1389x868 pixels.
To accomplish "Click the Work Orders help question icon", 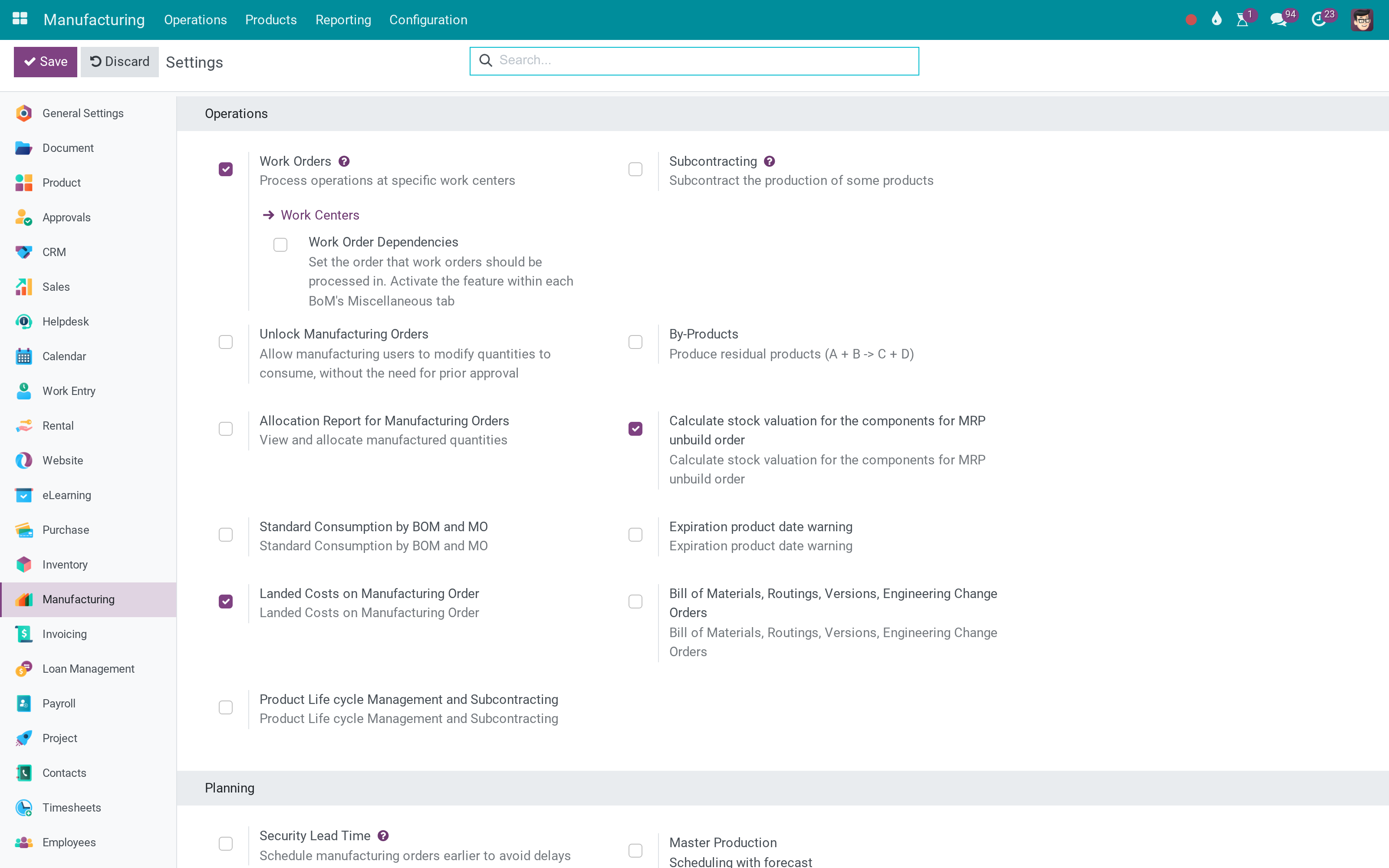I will tap(344, 161).
